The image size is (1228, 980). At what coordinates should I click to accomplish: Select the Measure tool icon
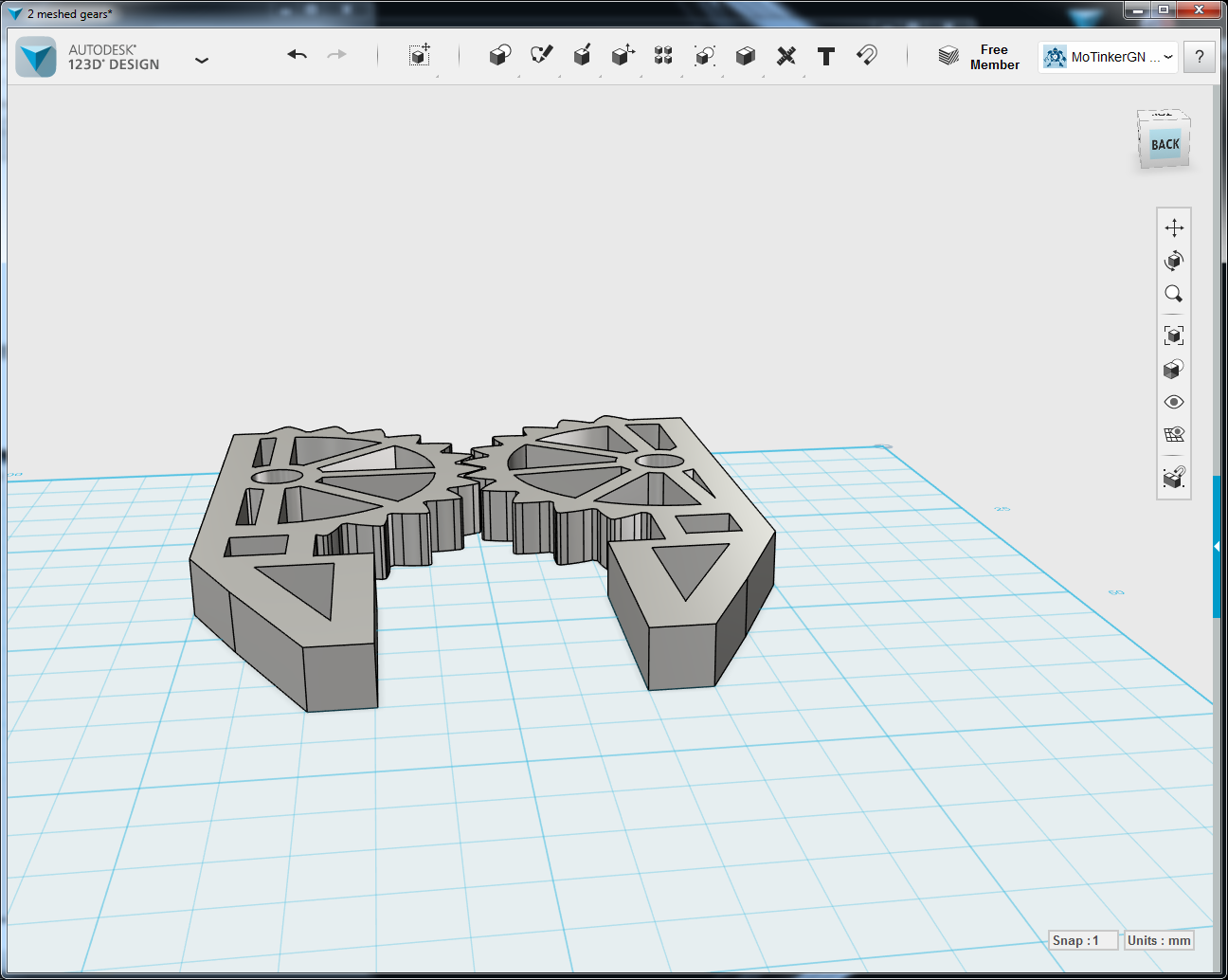pos(786,56)
